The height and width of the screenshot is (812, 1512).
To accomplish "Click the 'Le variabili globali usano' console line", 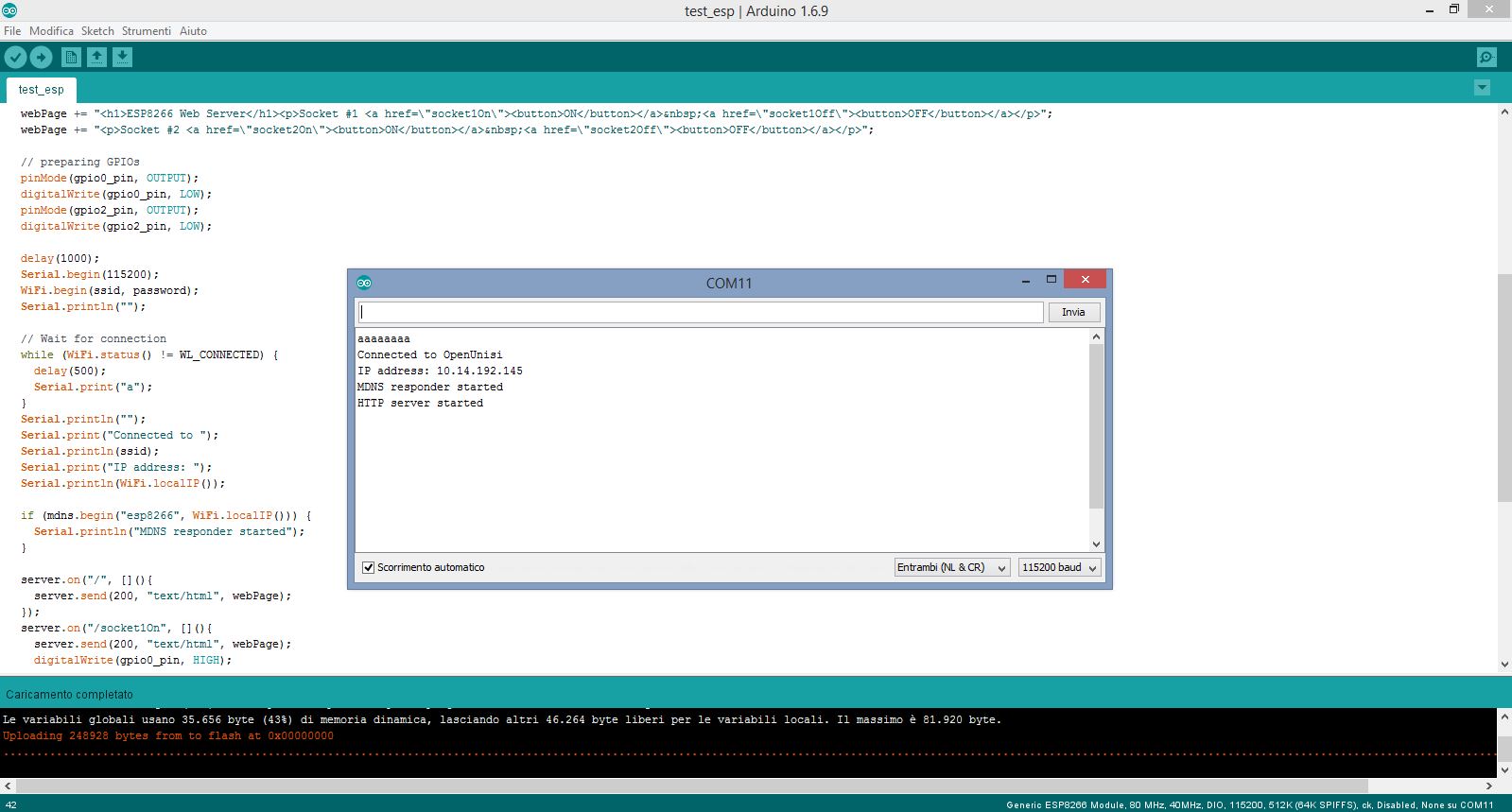I will click(x=502, y=719).
